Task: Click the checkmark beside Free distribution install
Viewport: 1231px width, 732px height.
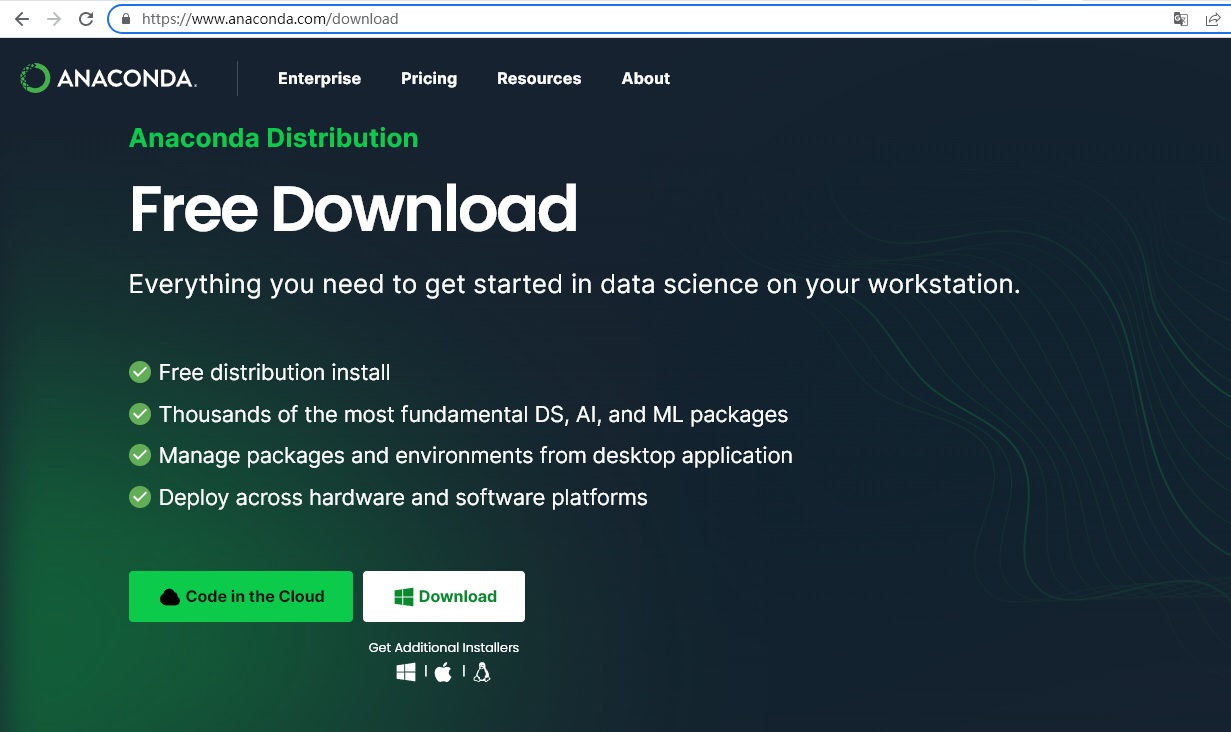Action: click(140, 373)
